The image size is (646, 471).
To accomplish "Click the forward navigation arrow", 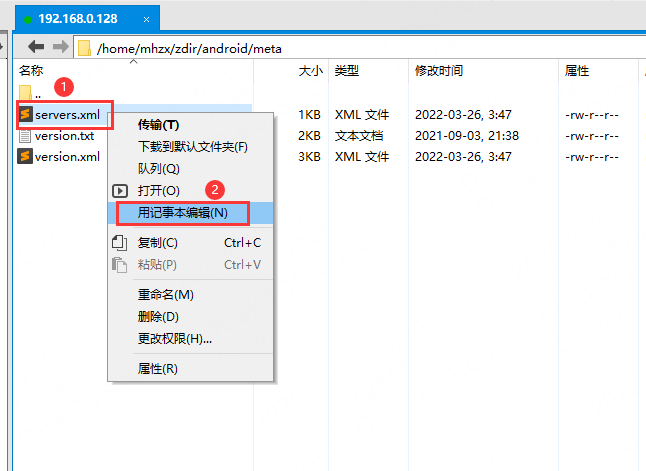I will click(x=61, y=47).
